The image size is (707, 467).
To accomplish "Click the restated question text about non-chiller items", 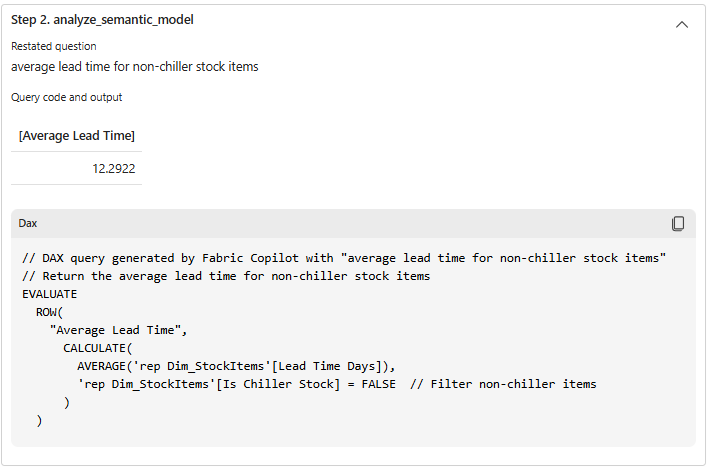I will click(135, 66).
